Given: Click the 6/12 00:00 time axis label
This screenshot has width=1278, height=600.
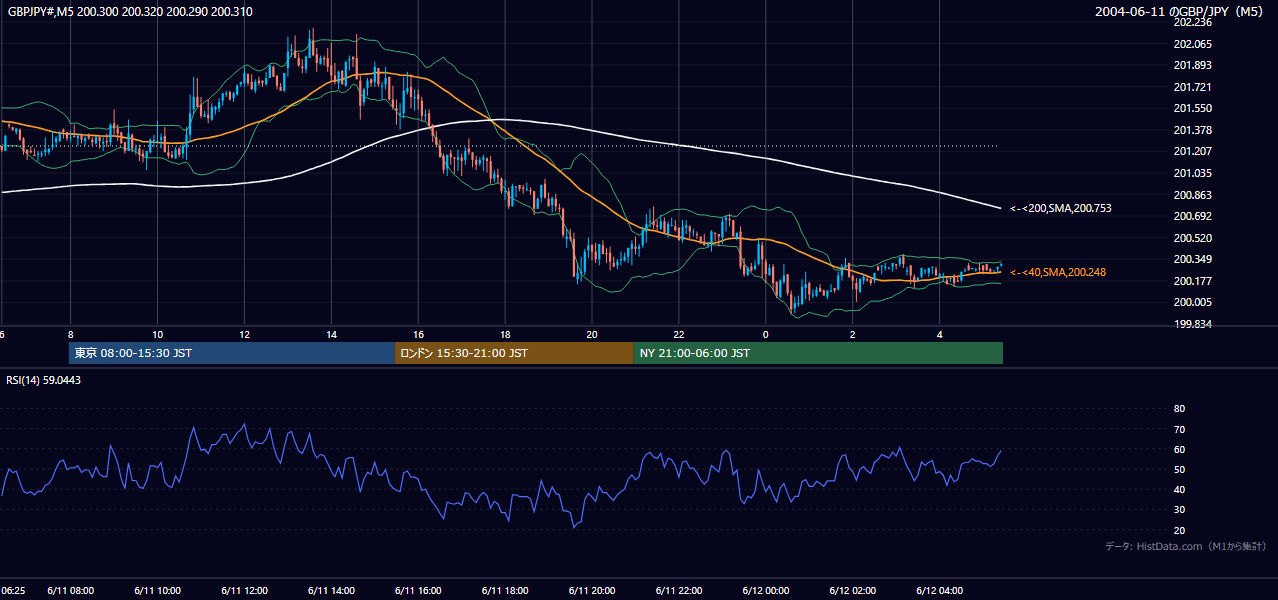Looking at the screenshot, I should [766, 590].
